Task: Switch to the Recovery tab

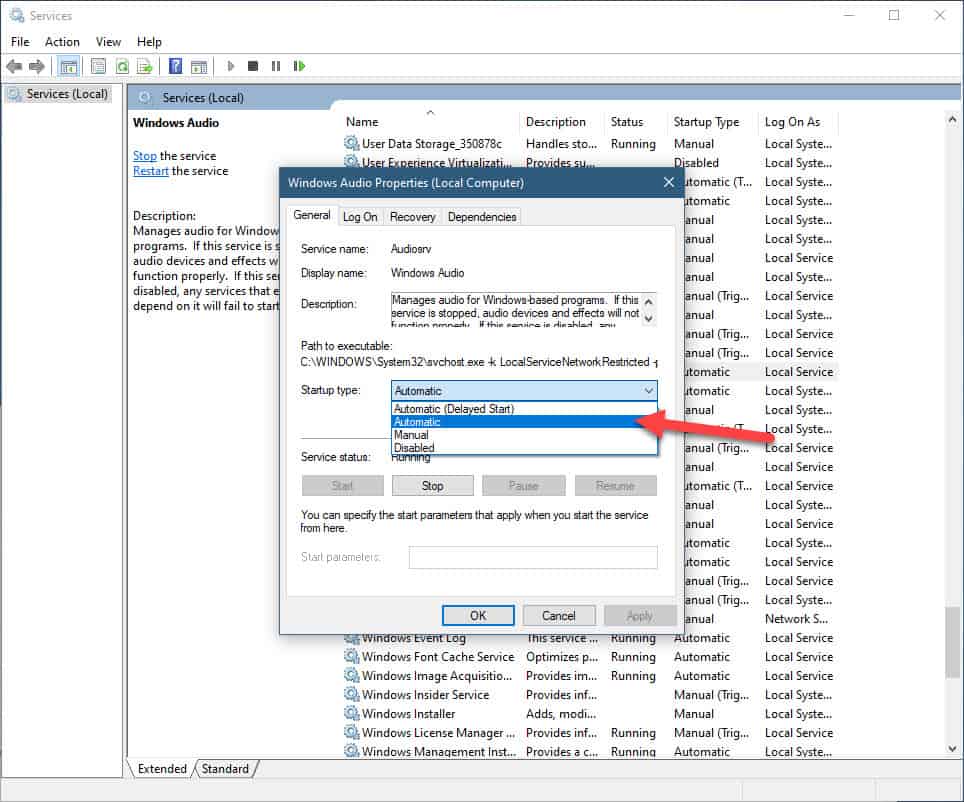Action: pos(413,216)
